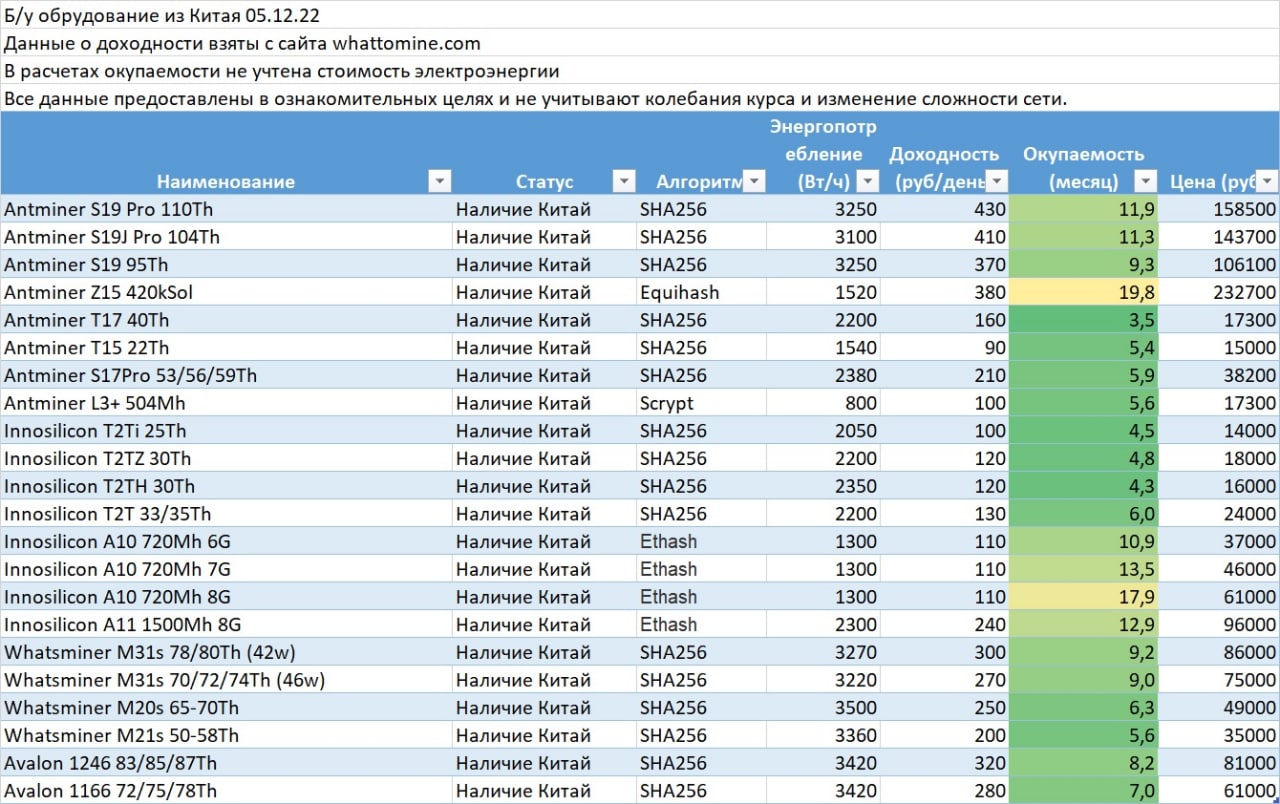Image resolution: width=1280 pixels, height=804 pixels.
Task: Select the daily income cell 240
Action: pyautogui.click(x=946, y=624)
